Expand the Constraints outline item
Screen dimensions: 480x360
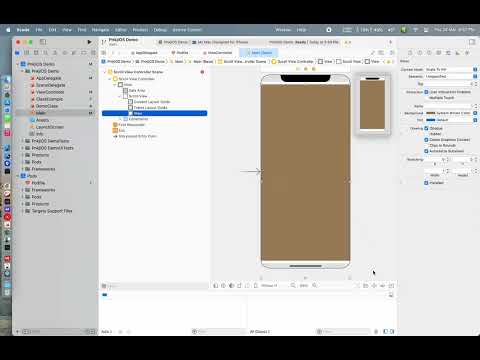coord(120,119)
